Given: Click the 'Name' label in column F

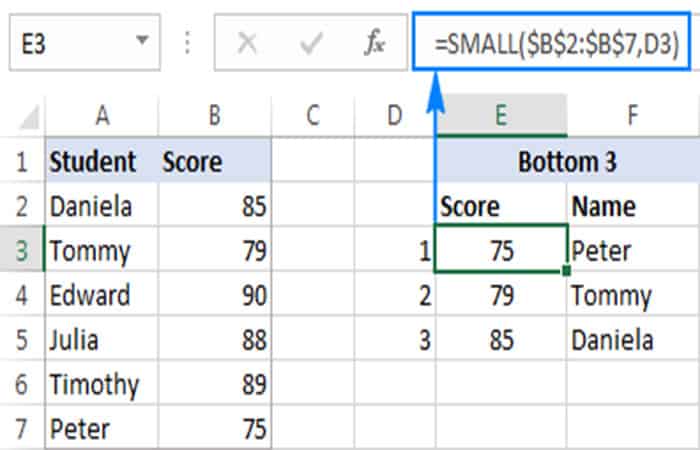Looking at the screenshot, I should tap(633, 204).
